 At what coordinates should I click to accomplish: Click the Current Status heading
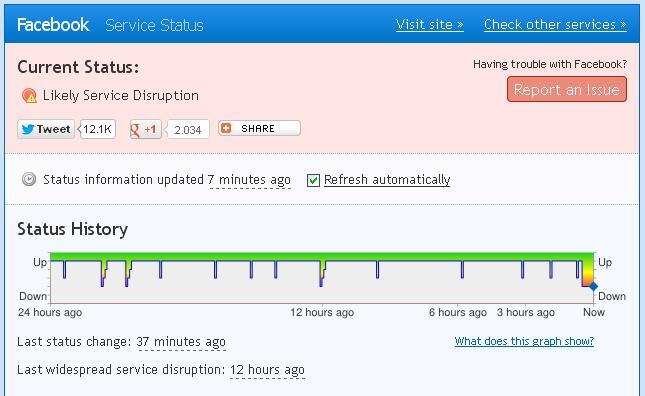click(x=78, y=67)
